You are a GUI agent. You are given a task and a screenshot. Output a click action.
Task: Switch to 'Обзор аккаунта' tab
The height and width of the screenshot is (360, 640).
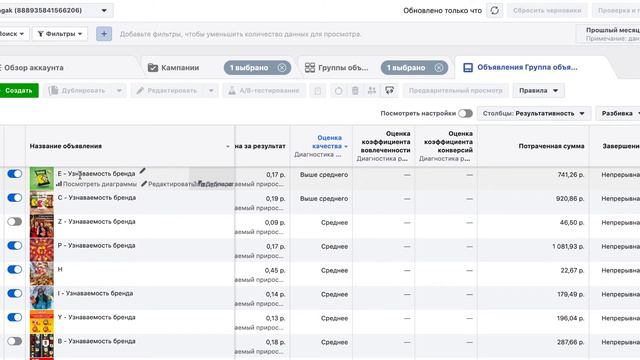[33, 68]
